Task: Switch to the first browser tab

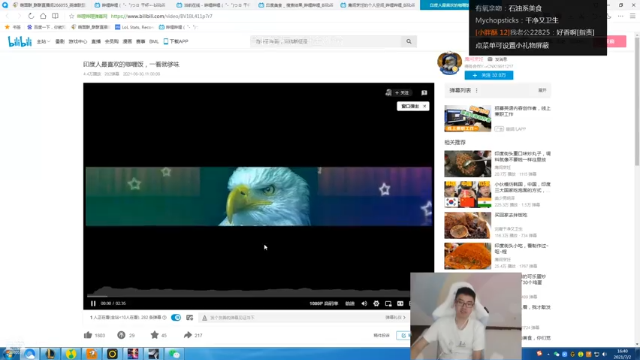Action: tap(49, 5)
